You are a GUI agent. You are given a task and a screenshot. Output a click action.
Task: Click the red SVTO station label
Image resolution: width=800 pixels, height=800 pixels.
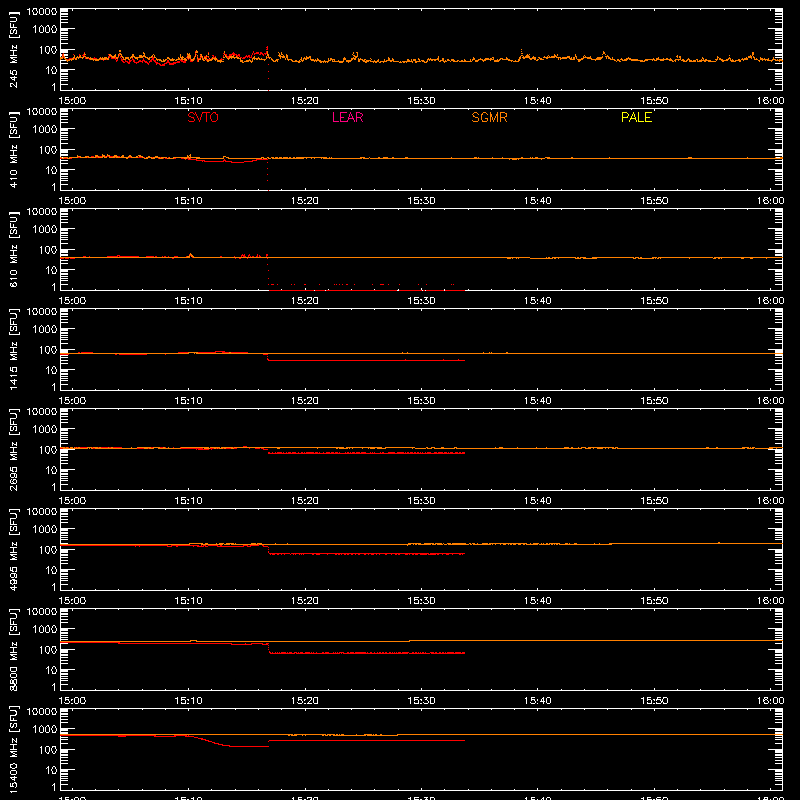click(x=203, y=117)
